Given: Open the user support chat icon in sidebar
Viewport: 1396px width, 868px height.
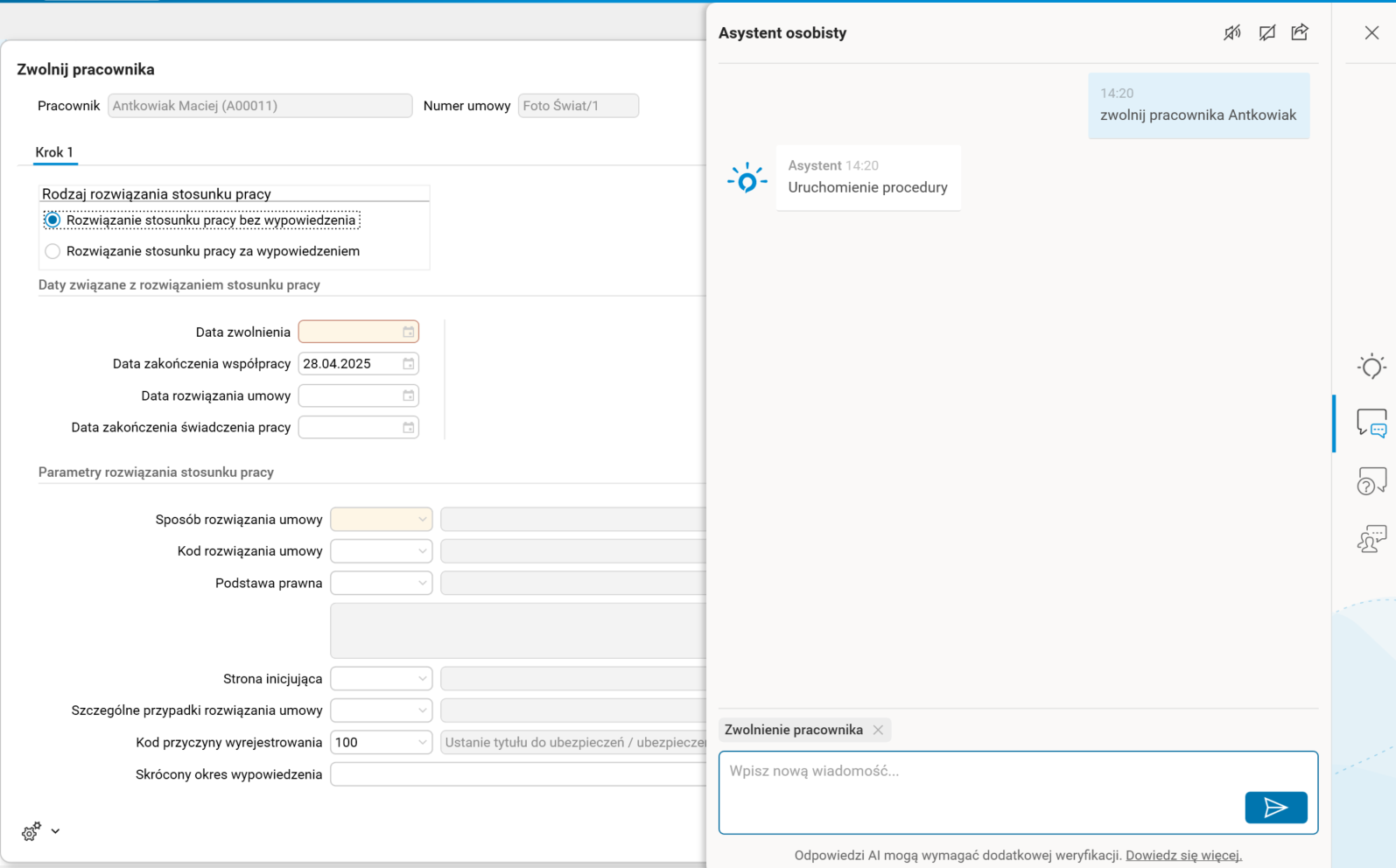Looking at the screenshot, I should [x=1371, y=539].
